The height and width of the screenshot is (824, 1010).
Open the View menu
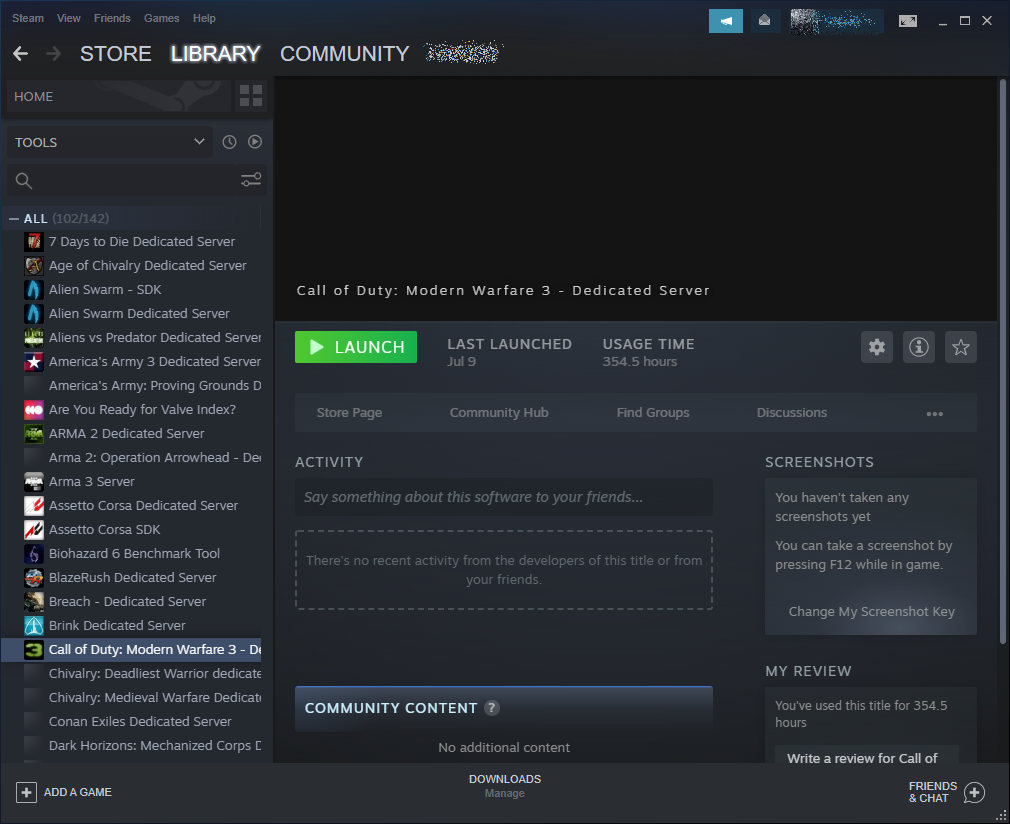pyautogui.click(x=68, y=18)
